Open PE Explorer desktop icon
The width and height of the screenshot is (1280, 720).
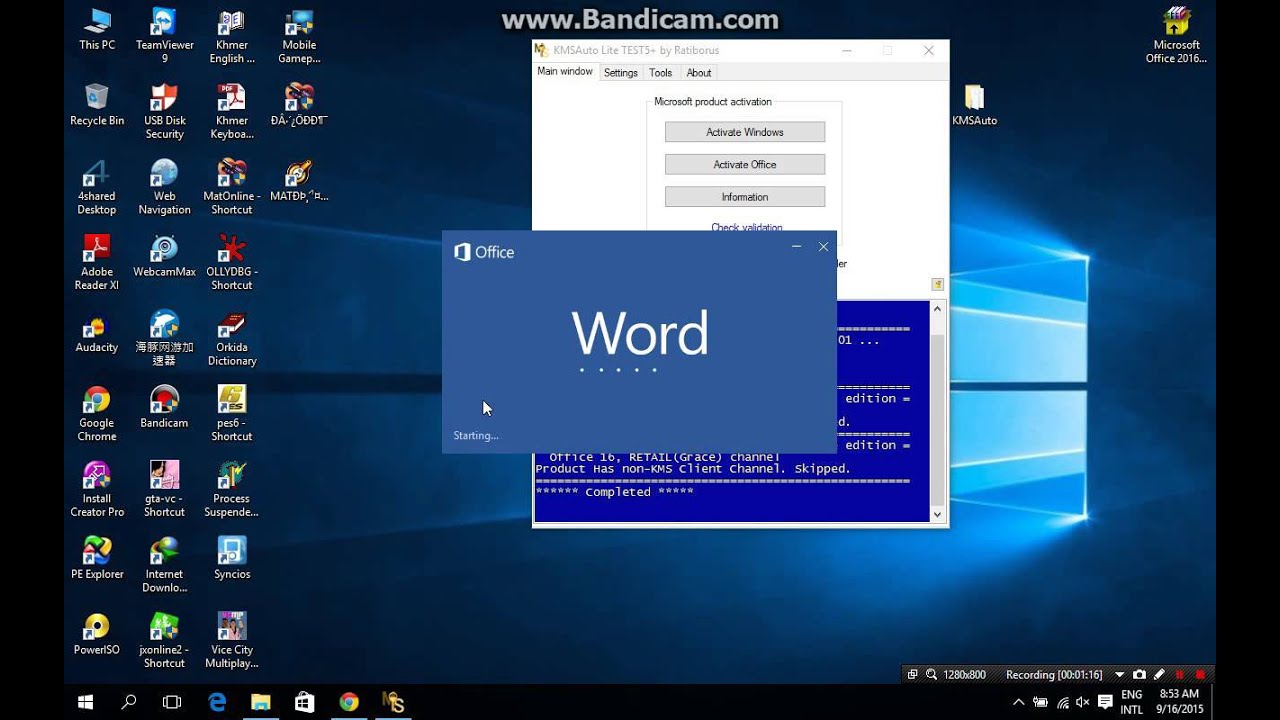pyautogui.click(x=97, y=558)
